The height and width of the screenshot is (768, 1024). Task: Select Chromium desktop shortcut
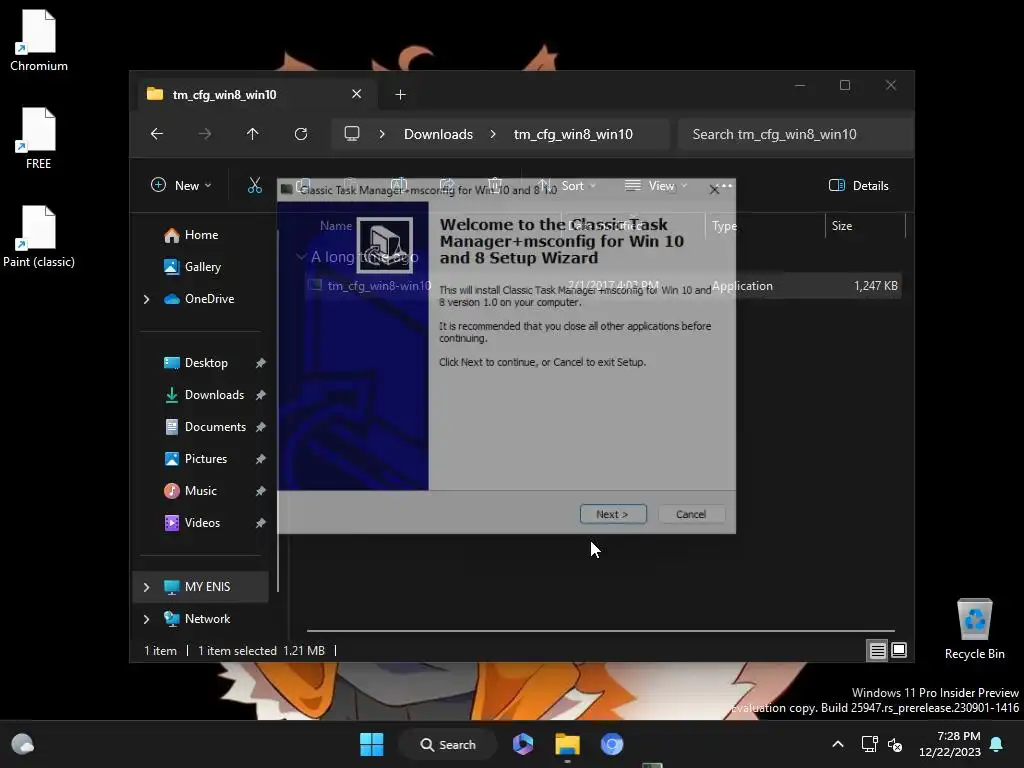(39, 40)
